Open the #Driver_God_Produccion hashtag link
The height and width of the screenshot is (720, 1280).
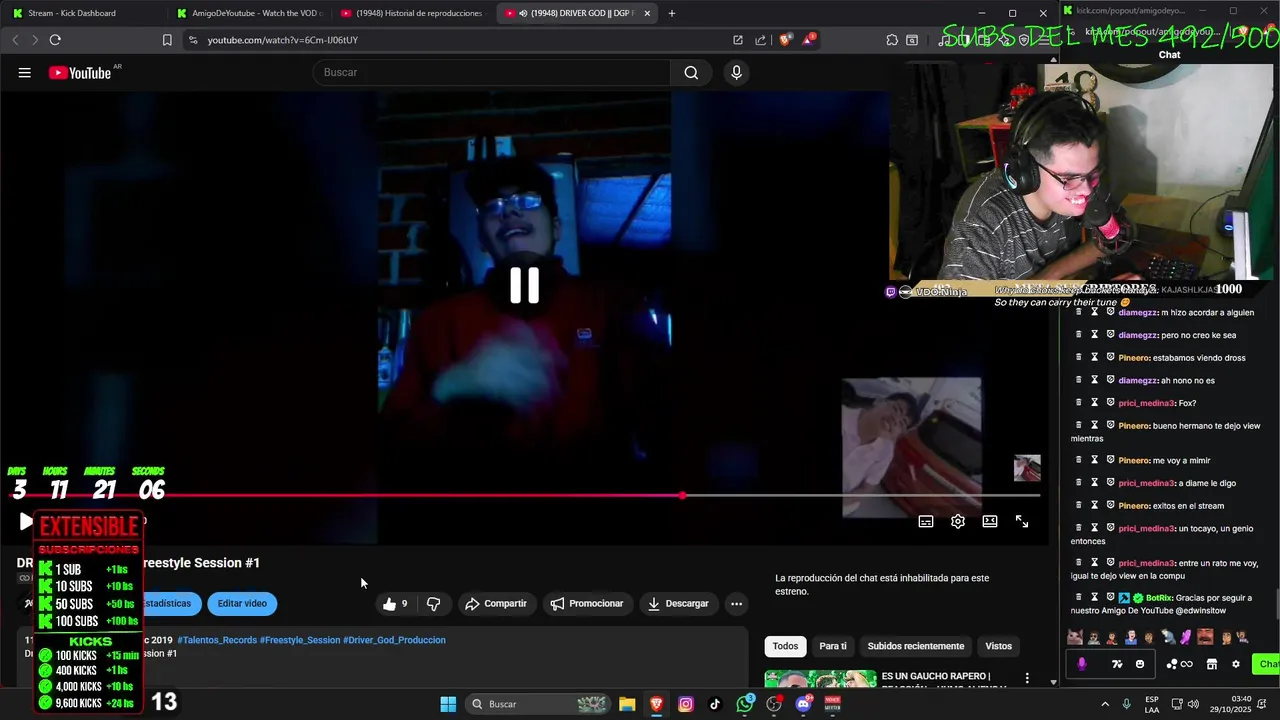[394, 640]
